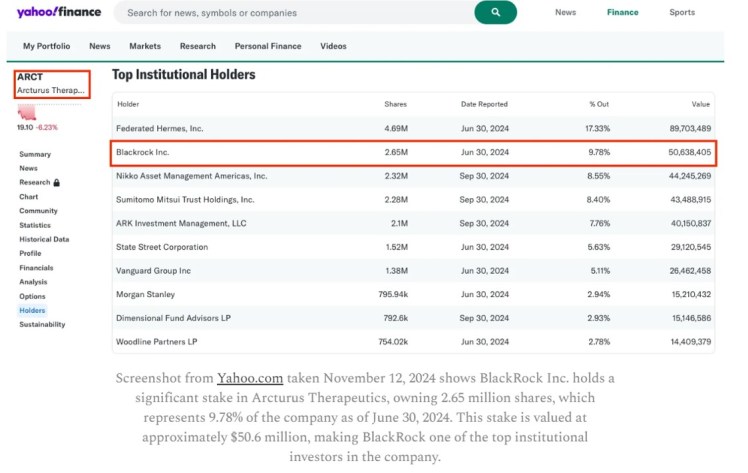Click the green search magnifier button
The width and height of the screenshot is (748, 473).
[x=495, y=13]
